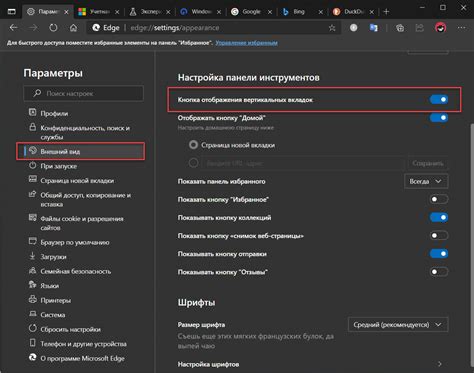474x373 pixels.
Task: Refresh the page with the reload icon
Action: coord(53,28)
